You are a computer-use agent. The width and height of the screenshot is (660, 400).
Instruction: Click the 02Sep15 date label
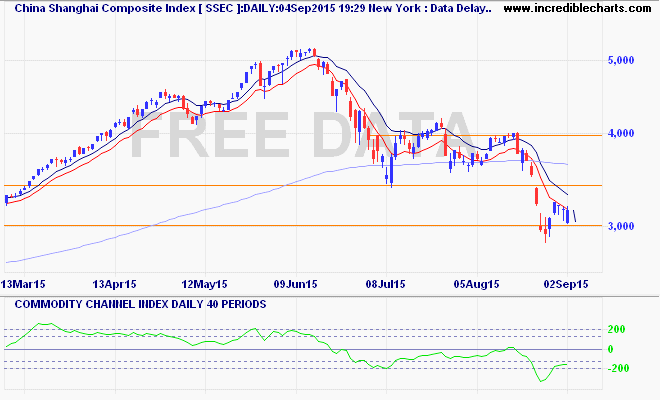566,284
